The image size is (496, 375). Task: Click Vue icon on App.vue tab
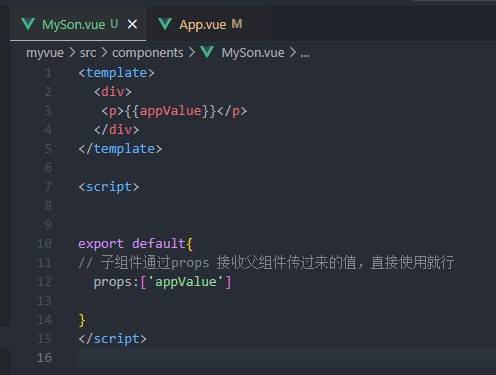point(165,24)
